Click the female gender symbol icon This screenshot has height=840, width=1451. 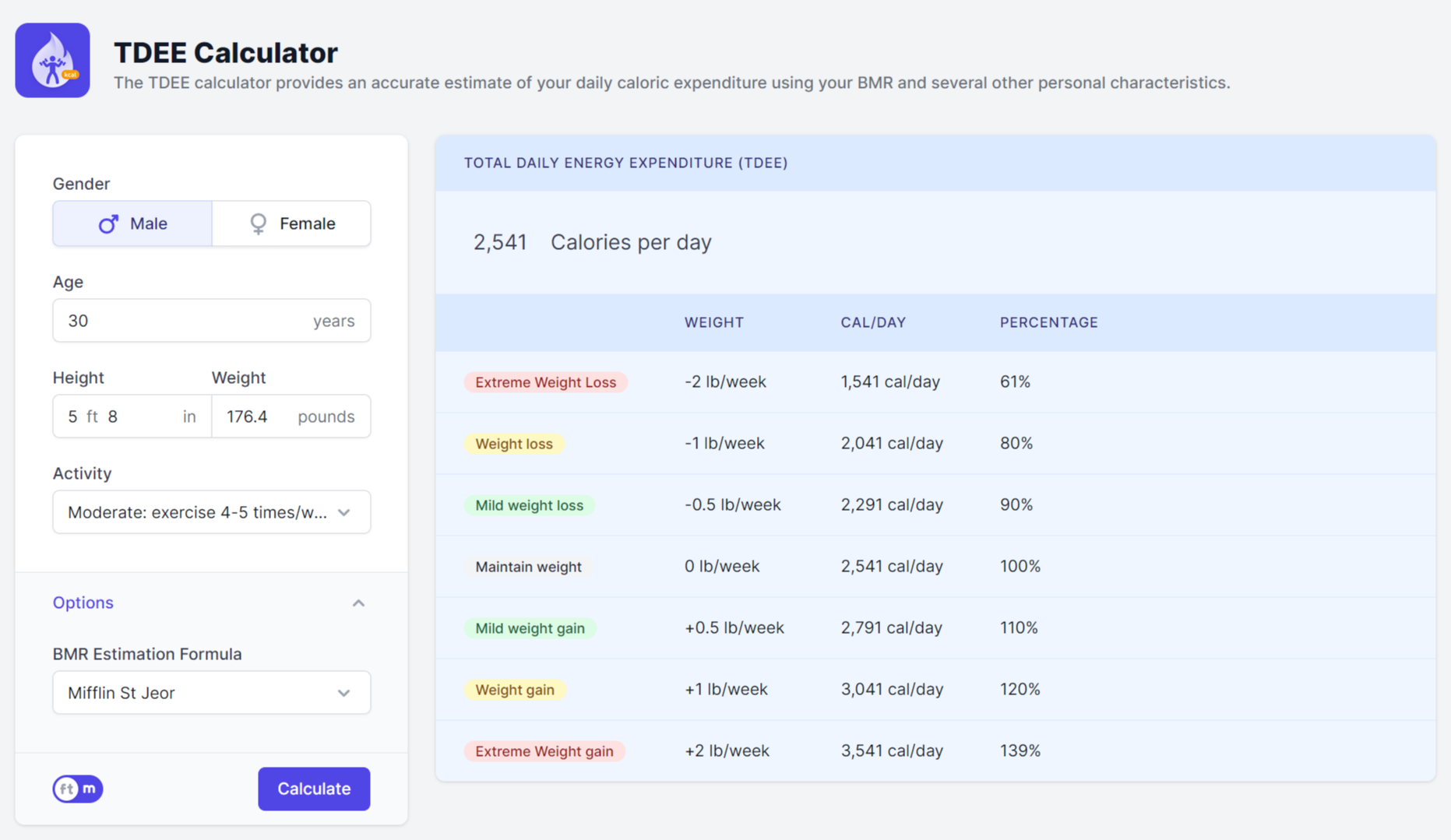(258, 224)
